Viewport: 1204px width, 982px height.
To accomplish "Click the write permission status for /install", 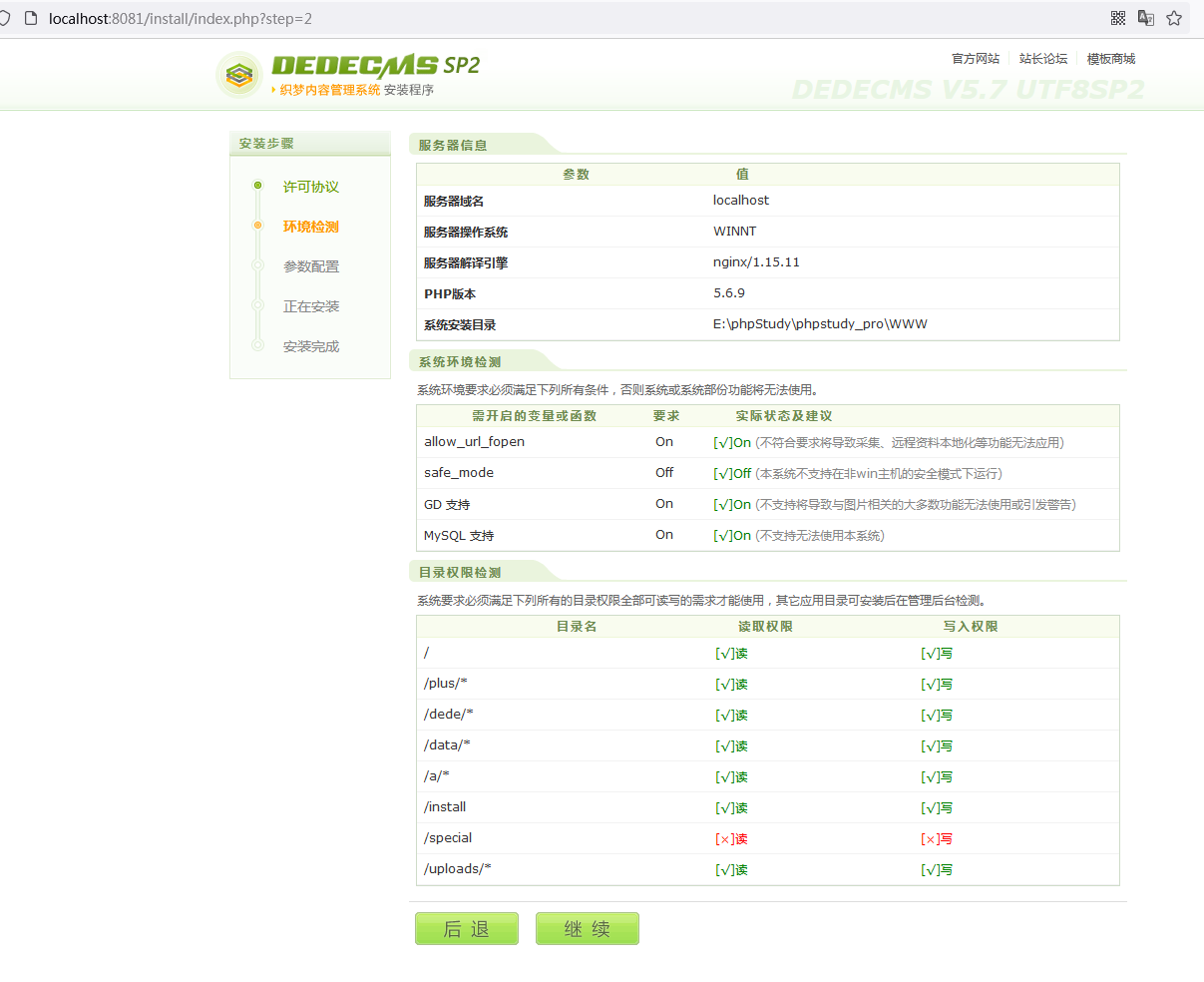I will pyautogui.click(x=937, y=807).
